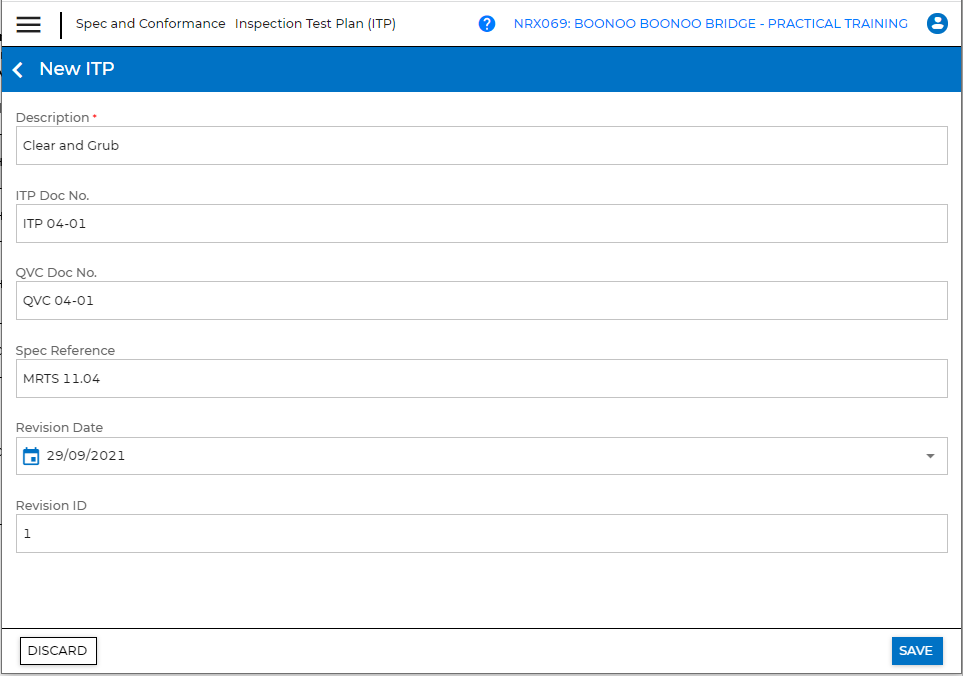Select the Spec and Conformance module title
This screenshot has height=676, width=963.
point(150,24)
